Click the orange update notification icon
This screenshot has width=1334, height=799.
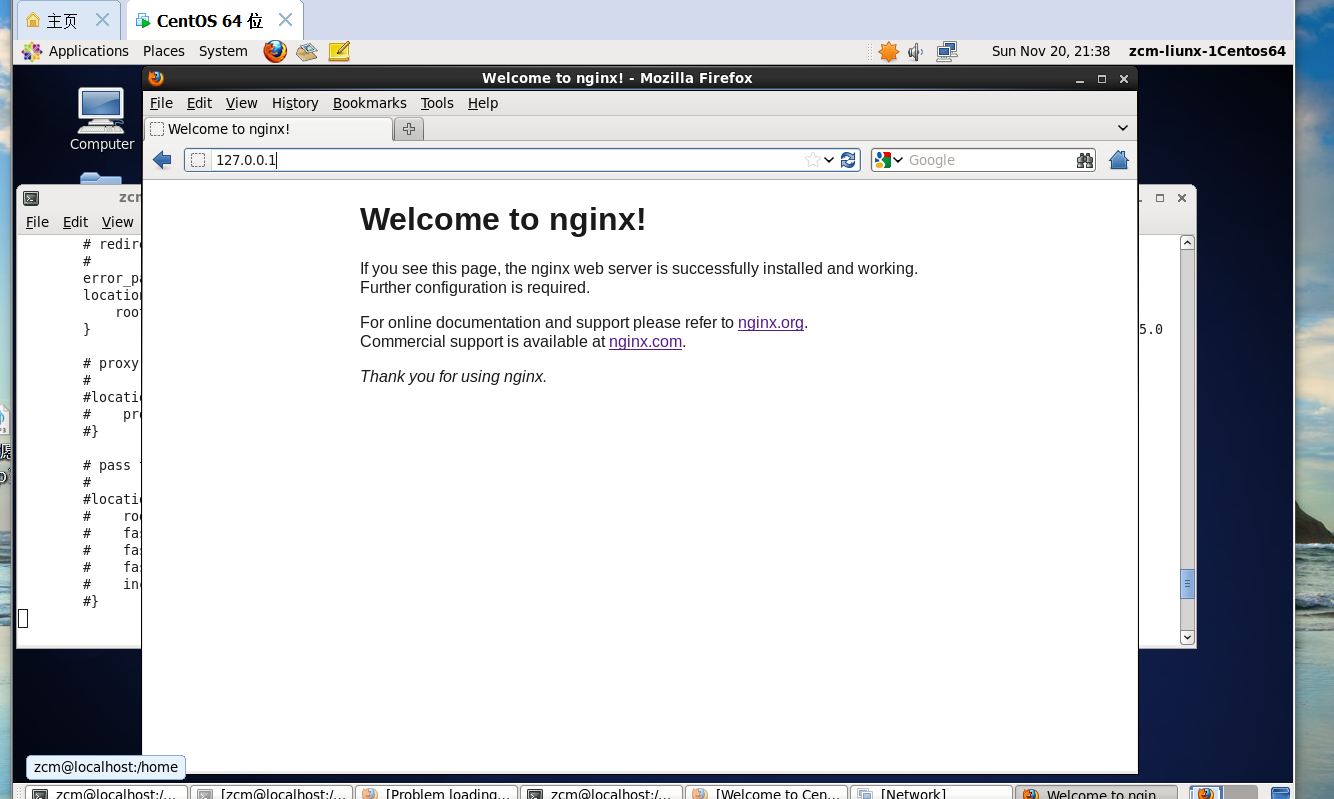(x=888, y=51)
